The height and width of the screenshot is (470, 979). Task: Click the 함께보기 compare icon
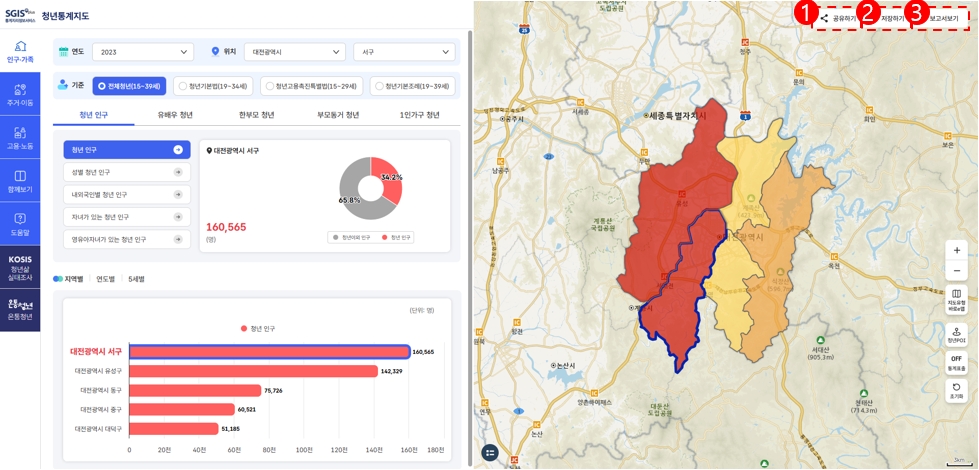(20, 181)
